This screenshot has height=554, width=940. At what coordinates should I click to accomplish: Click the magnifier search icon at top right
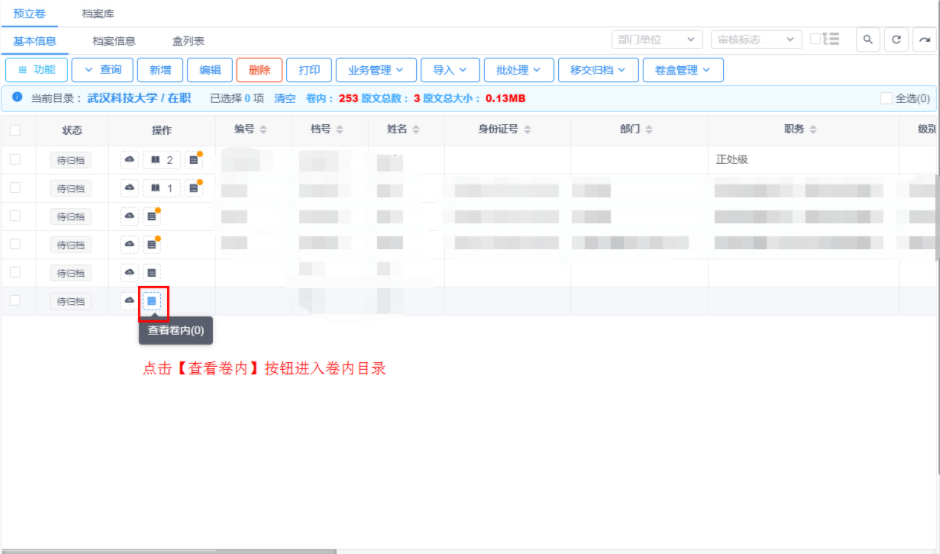tap(868, 40)
